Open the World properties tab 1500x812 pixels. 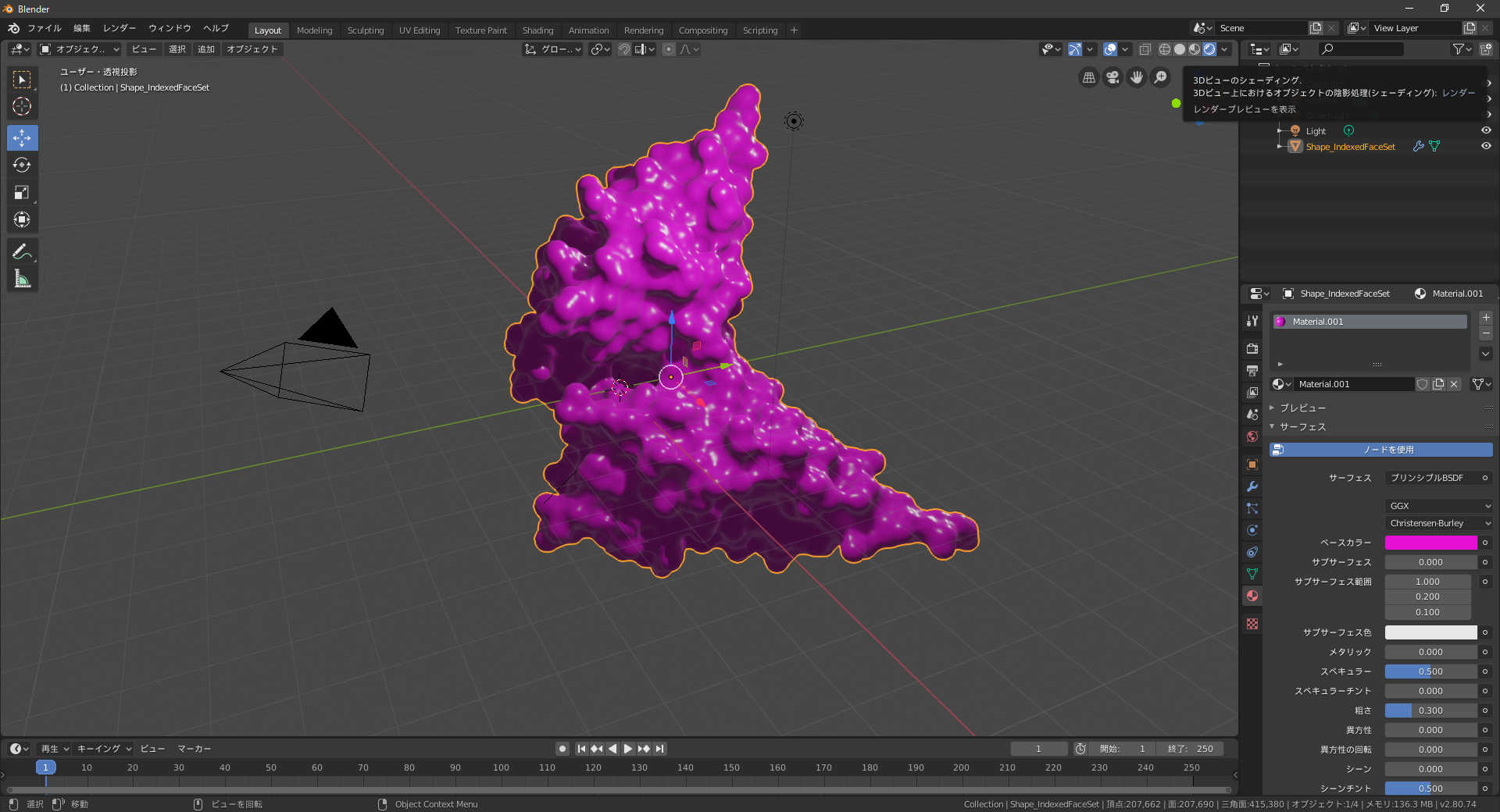coord(1252,436)
